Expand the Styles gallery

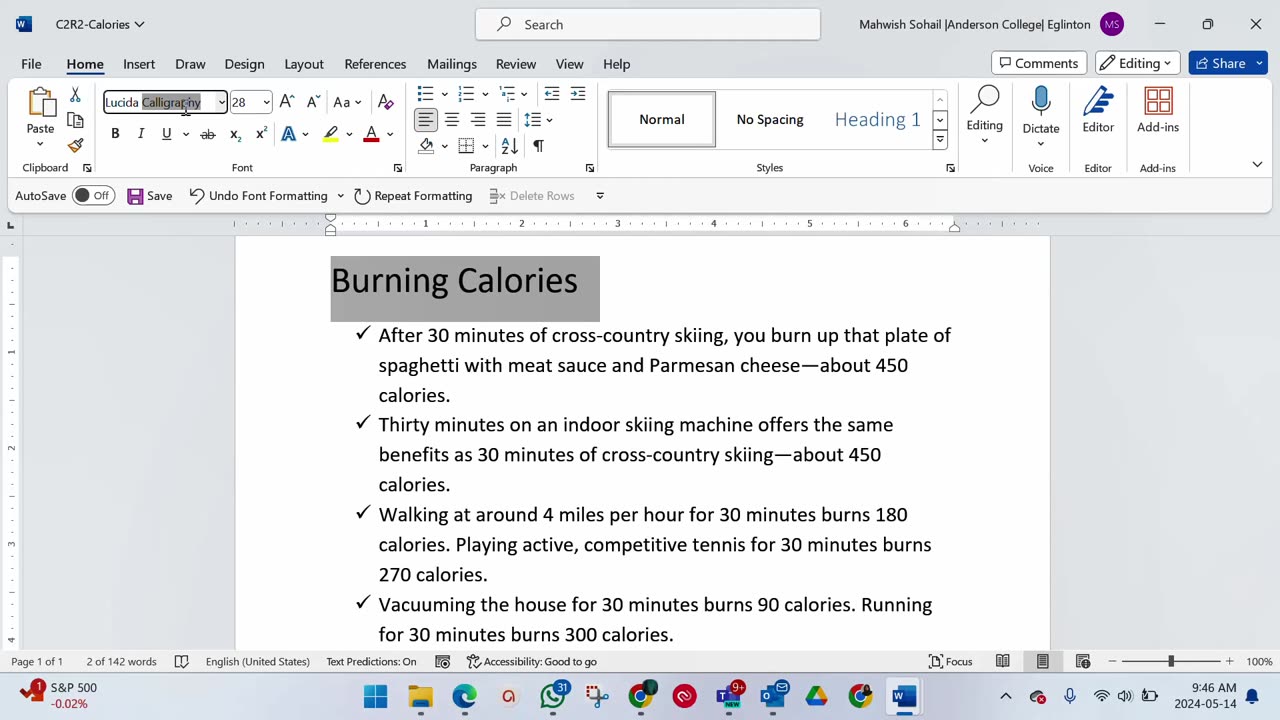(x=940, y=140)
